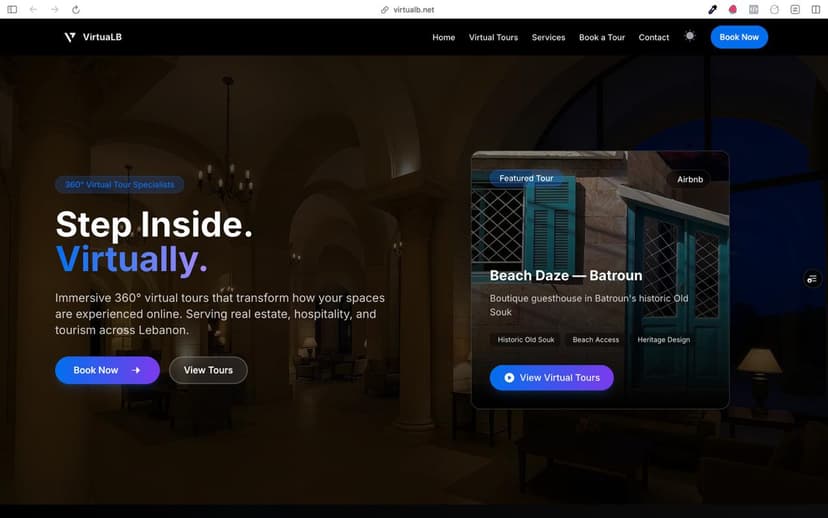Open the Contact navigation link
Viewport: 828px width, 518px height.
(654, 37)
